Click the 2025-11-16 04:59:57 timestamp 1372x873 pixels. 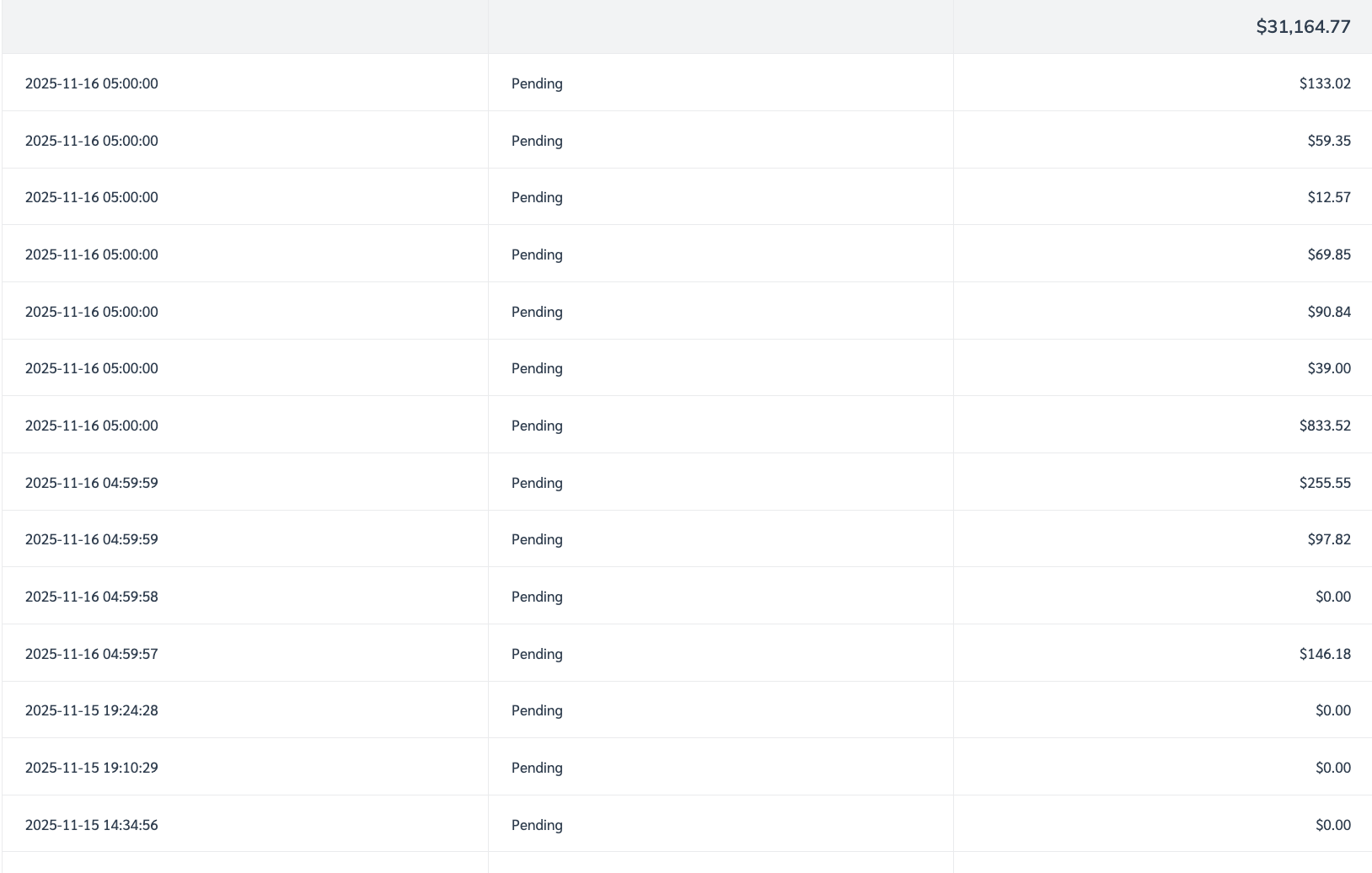[x=91, y=654]
